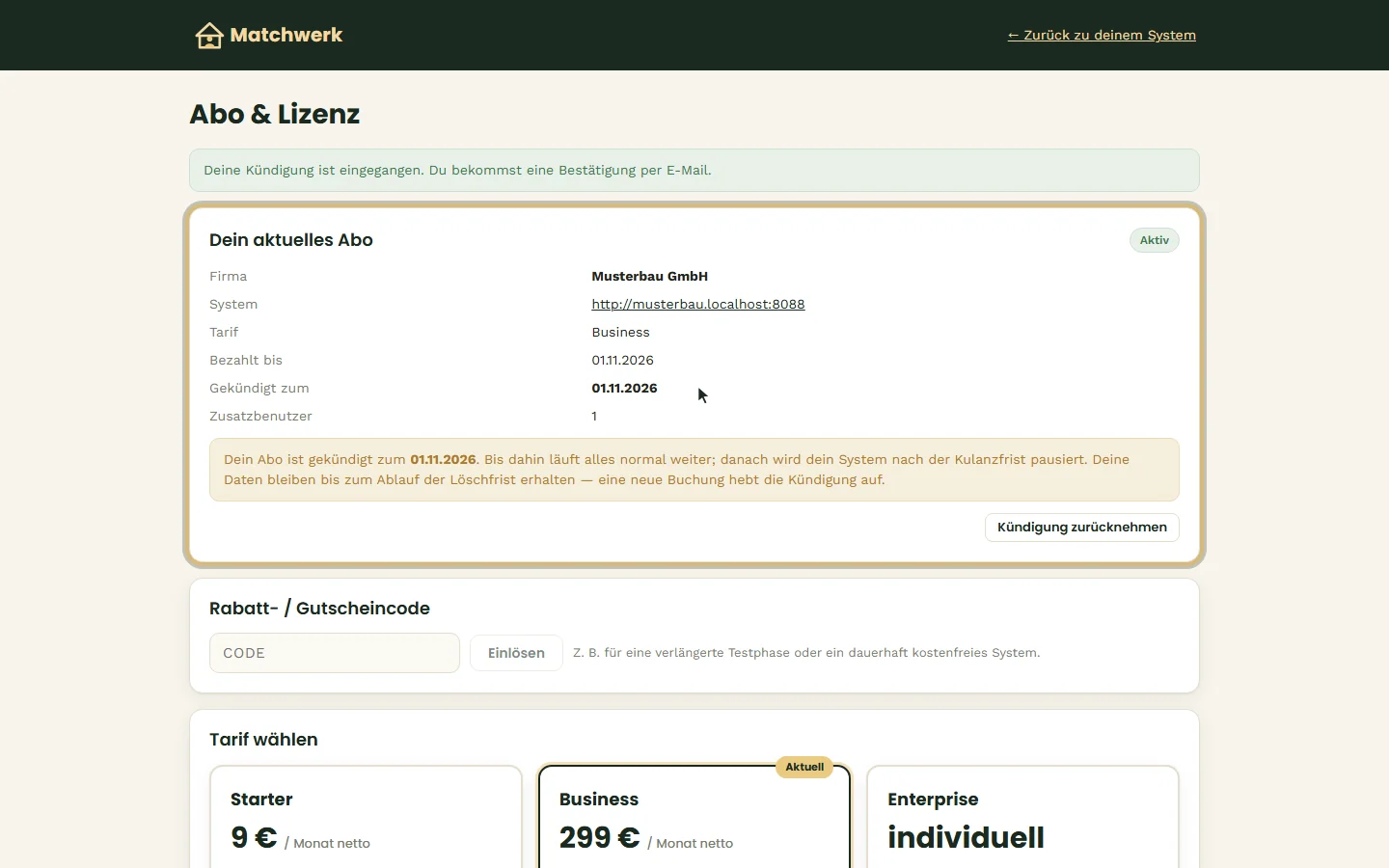Select the Enterprise plan card

click(x=1022, y=817)
